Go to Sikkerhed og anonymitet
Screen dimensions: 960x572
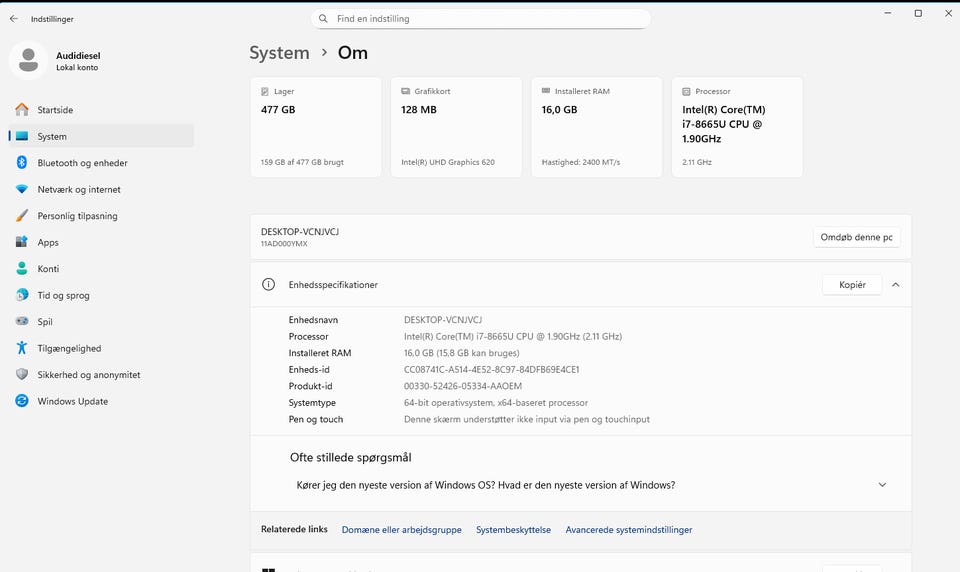pyautogui.click(x=88, y=375)
